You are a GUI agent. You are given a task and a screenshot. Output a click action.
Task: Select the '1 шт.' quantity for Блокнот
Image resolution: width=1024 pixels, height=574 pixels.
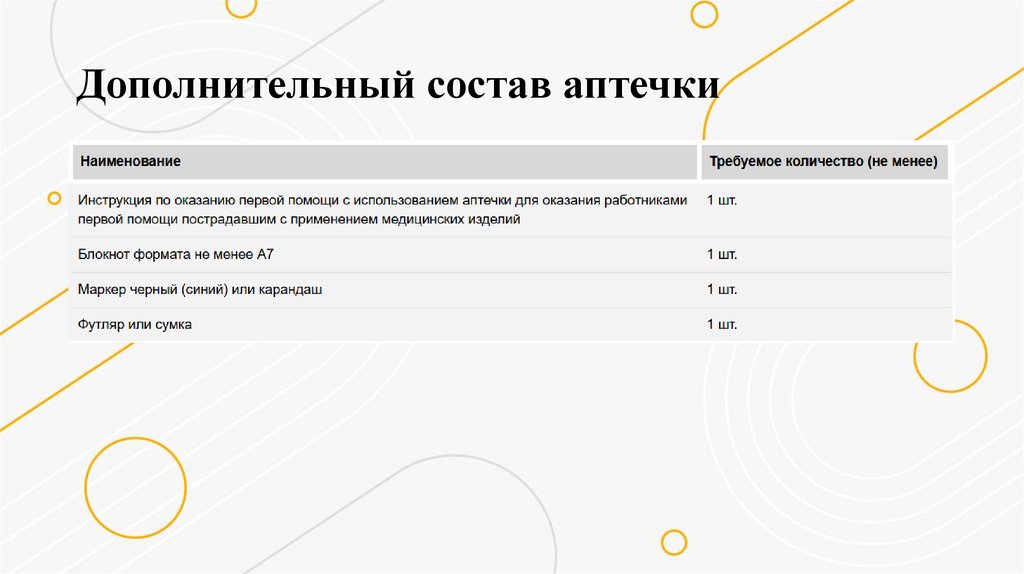tap(722, 255)
